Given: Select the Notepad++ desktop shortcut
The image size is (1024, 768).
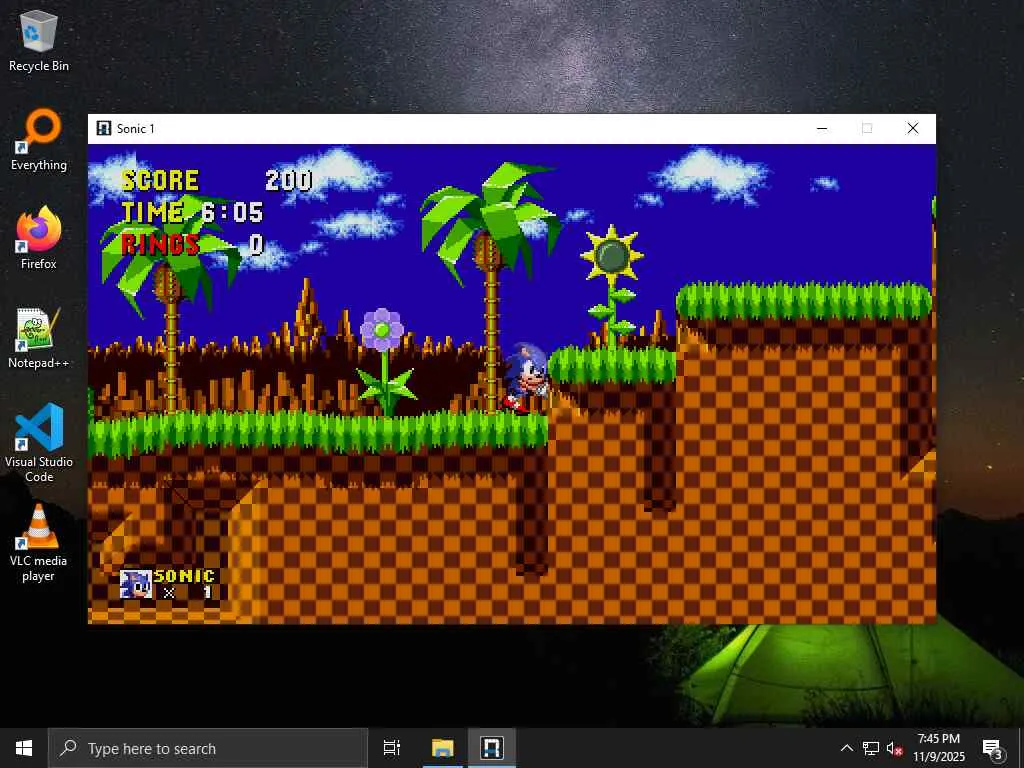Looking at the screenshot, I should (x=39, y=338).
